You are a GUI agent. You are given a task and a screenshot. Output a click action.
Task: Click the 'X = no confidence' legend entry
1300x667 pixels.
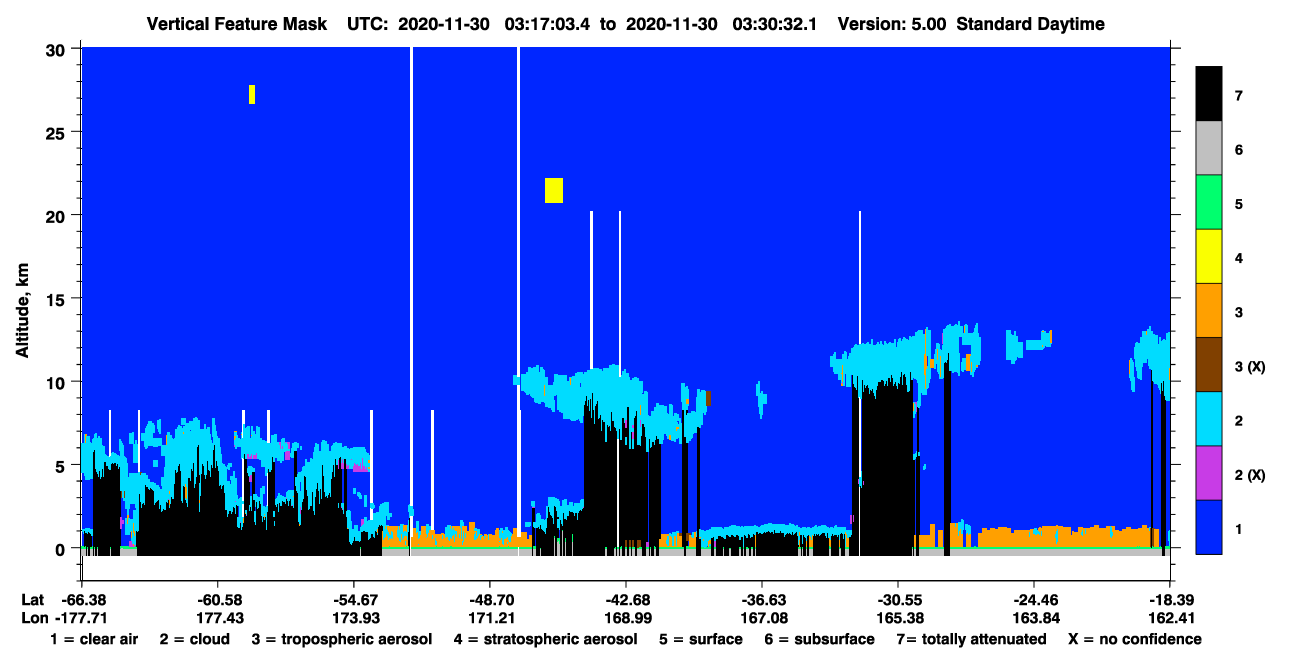[1135, 639]
